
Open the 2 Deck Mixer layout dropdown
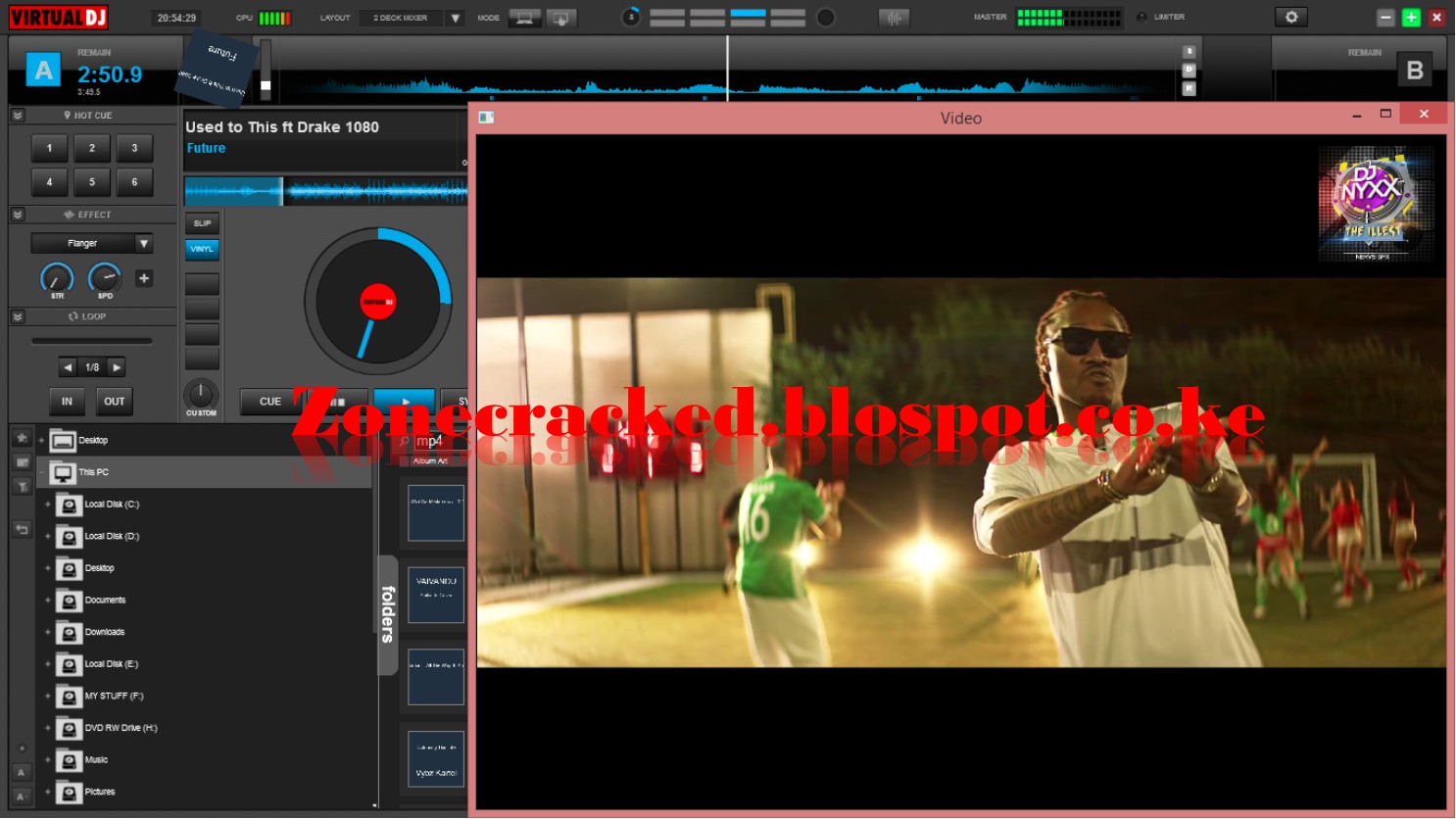coord(412,18)
